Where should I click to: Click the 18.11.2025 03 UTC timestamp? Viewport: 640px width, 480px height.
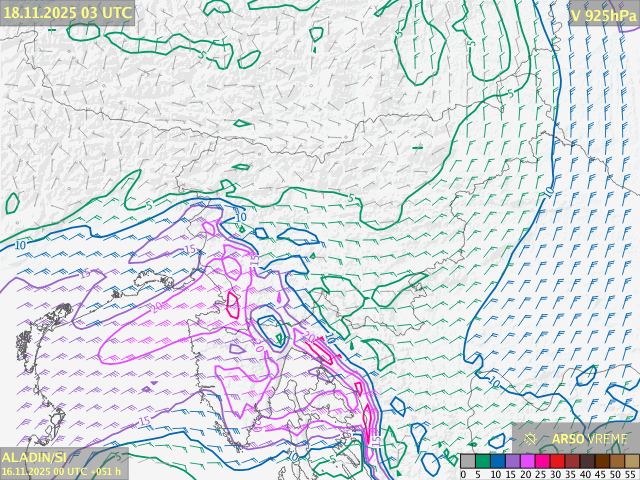click(x=67, y=12)
